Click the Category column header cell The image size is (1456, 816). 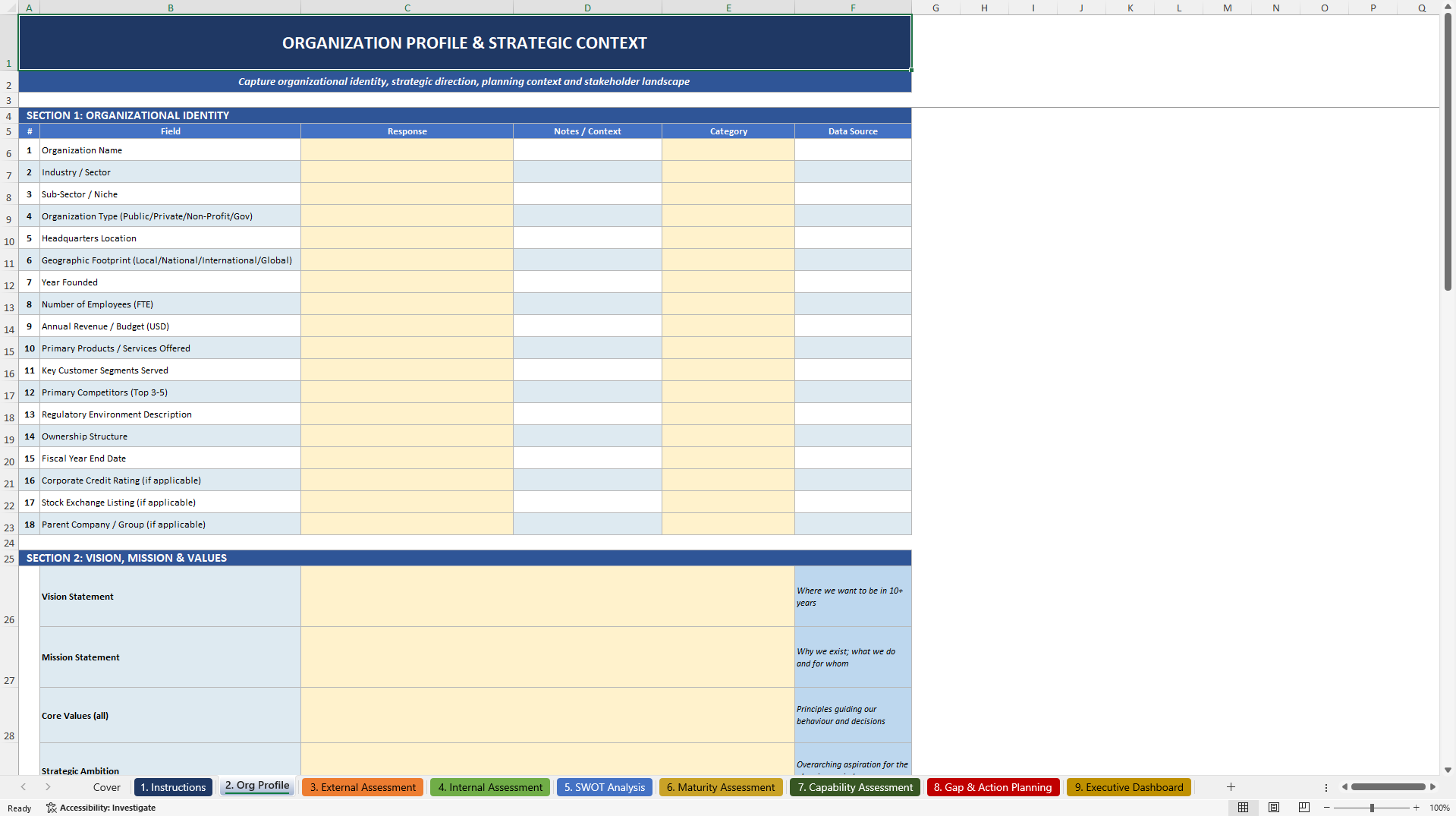pyautogui.click(x=728, y=131)
